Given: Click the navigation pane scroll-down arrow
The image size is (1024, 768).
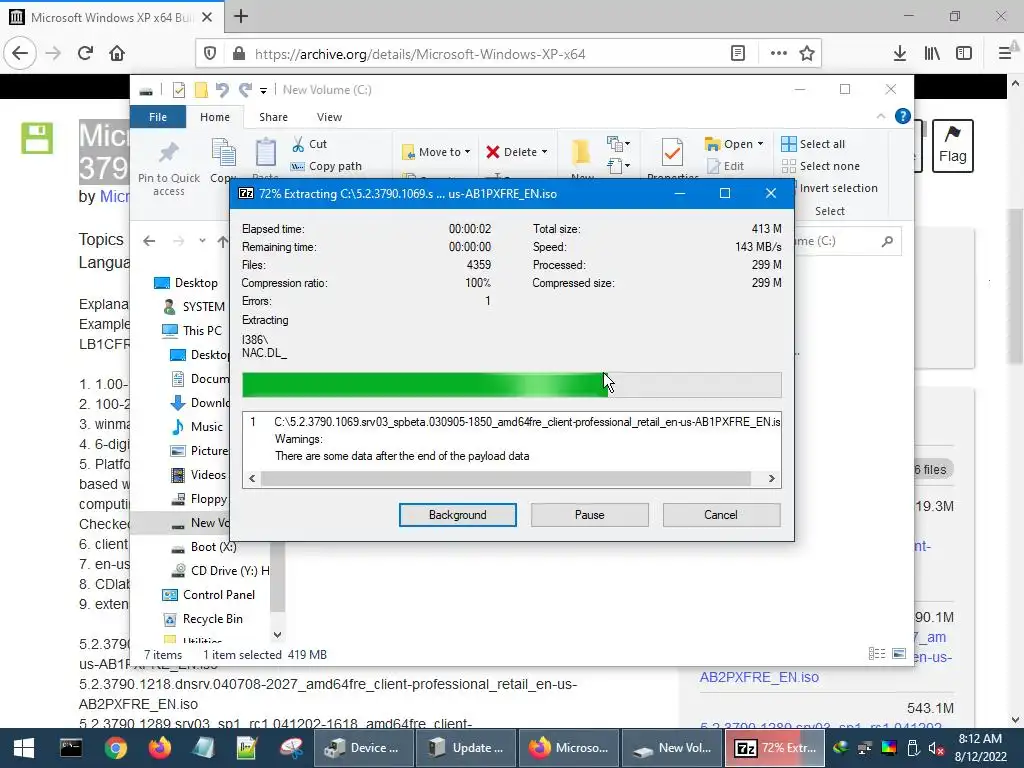Looking at the screenshot, I should [x=278, y=634].
